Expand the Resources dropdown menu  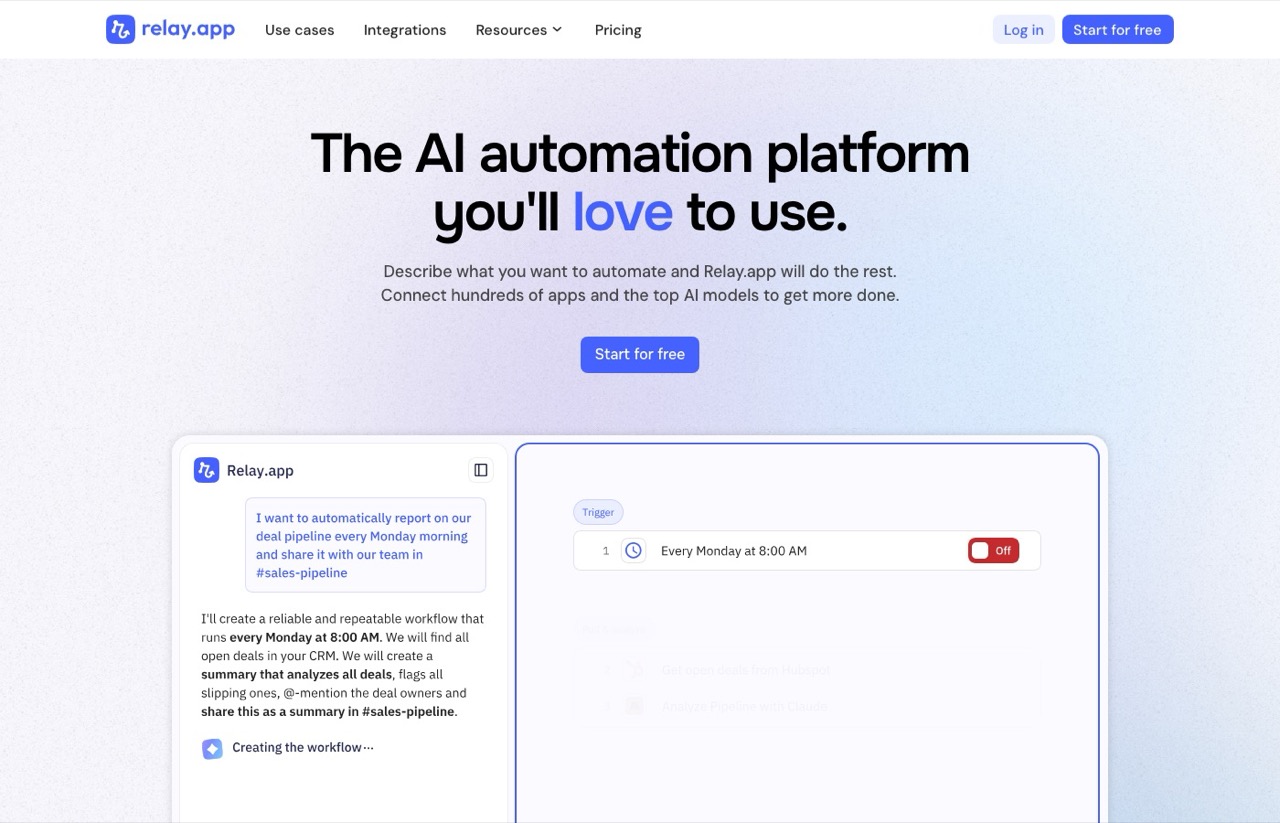tap(519, 30)
